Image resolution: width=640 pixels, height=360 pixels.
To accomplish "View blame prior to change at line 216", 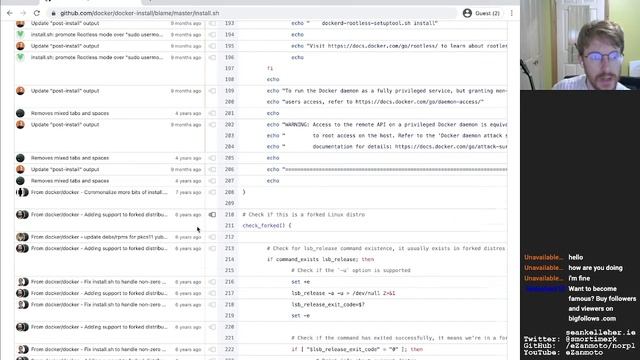I will coord(212,282).
